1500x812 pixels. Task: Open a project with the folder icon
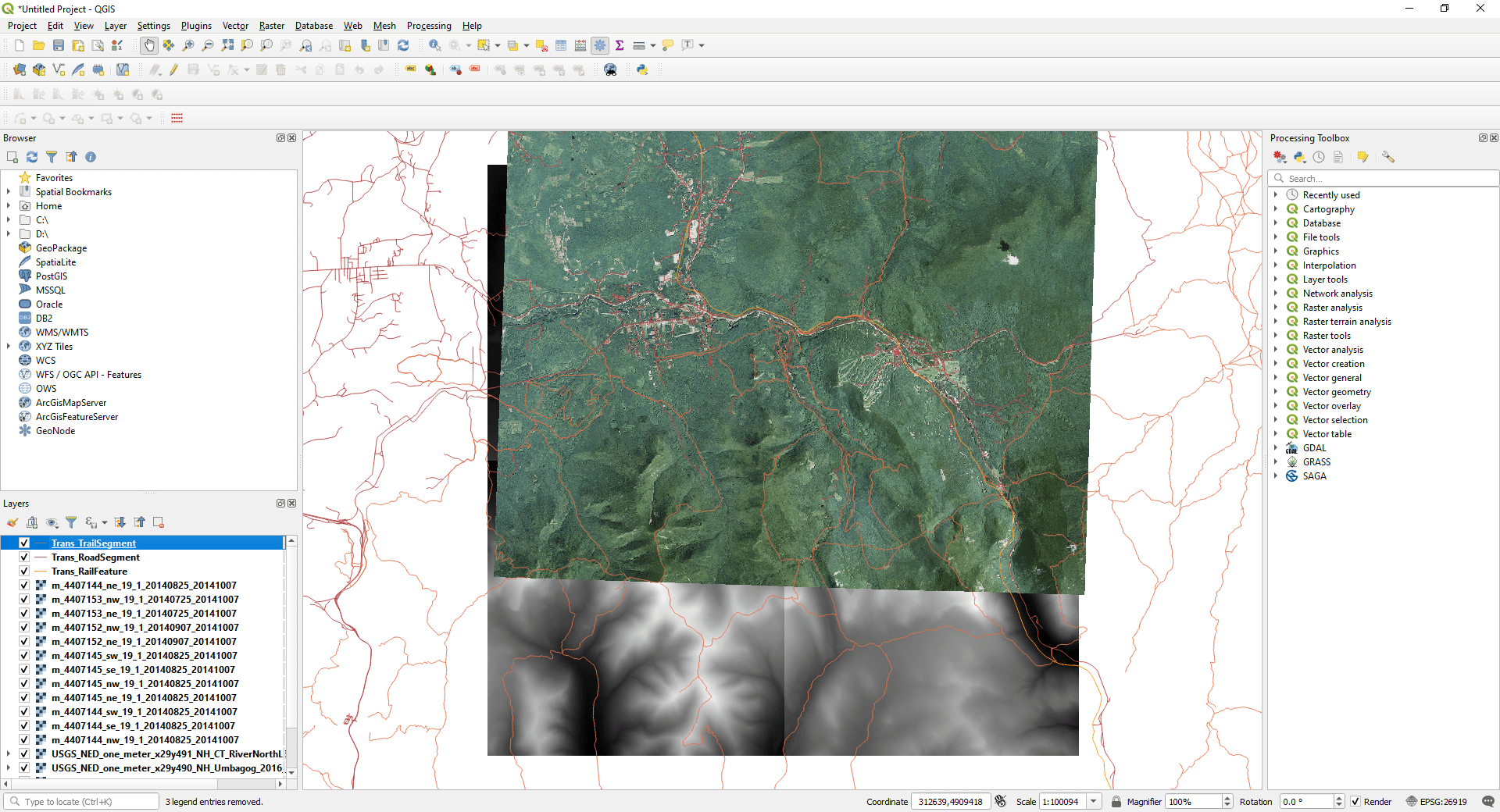point(38,45)
